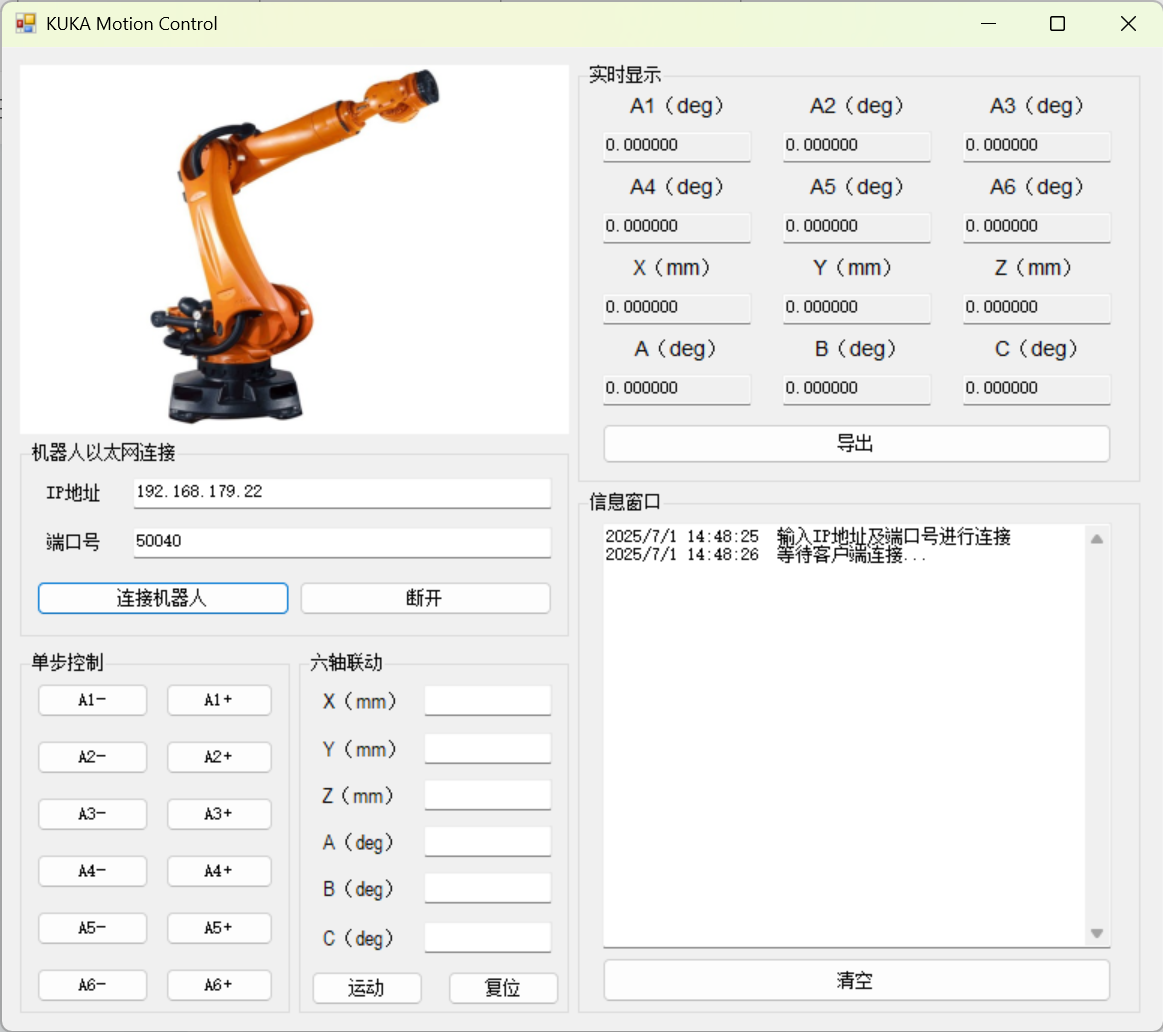This screenshot has height=1032, width=1163.
Task: Click the A3+ step button
Action: (219, 814)
